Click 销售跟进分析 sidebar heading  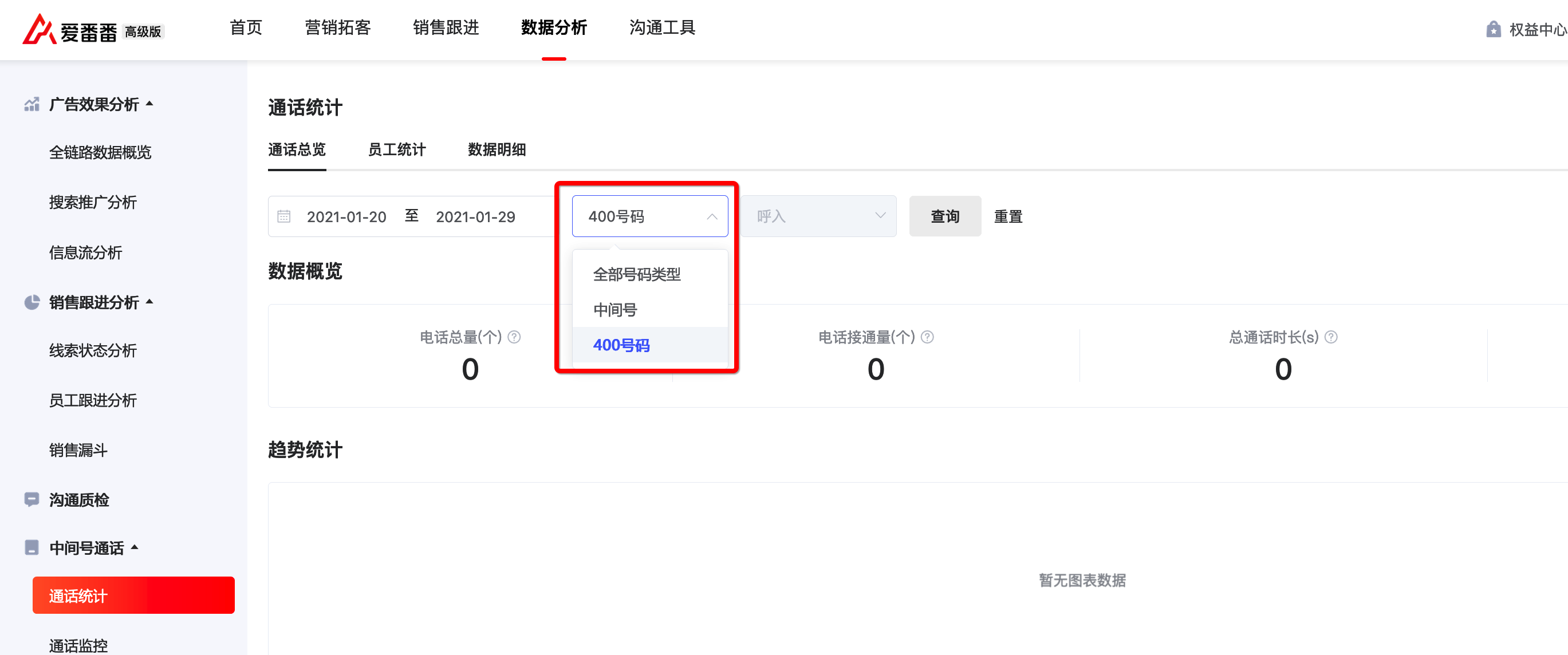tap(94, 302)
